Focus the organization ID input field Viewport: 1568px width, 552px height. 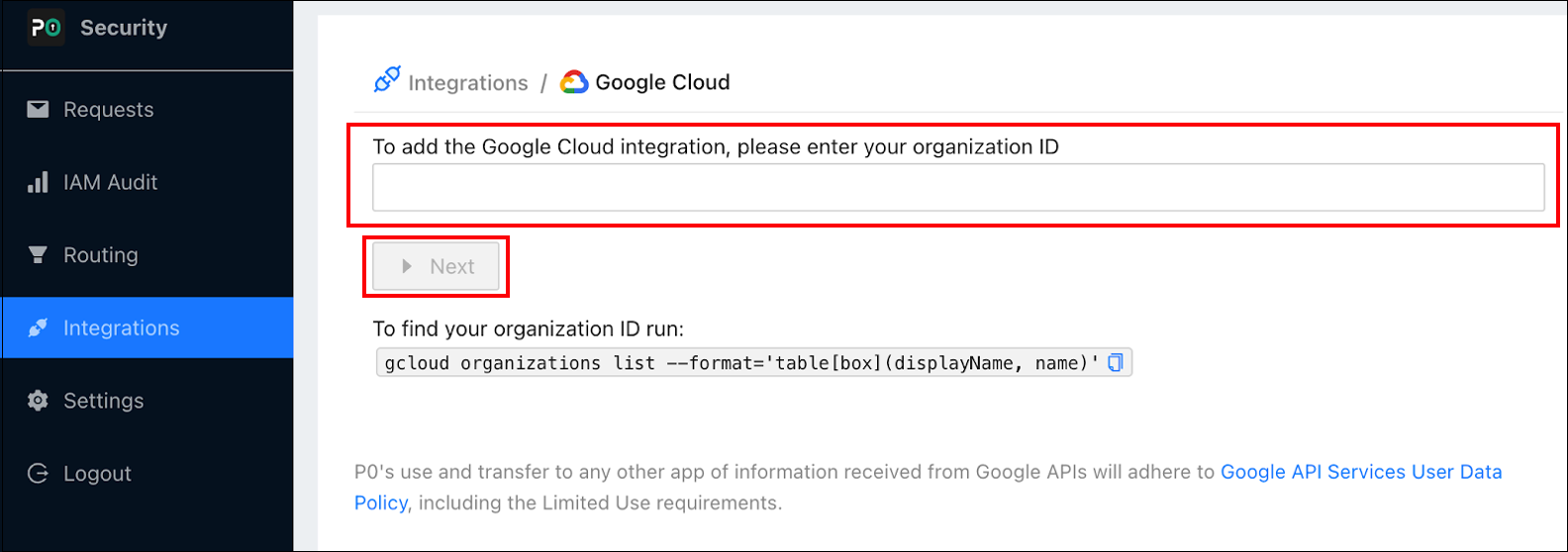pyautogui.click(x=957, y=188)
